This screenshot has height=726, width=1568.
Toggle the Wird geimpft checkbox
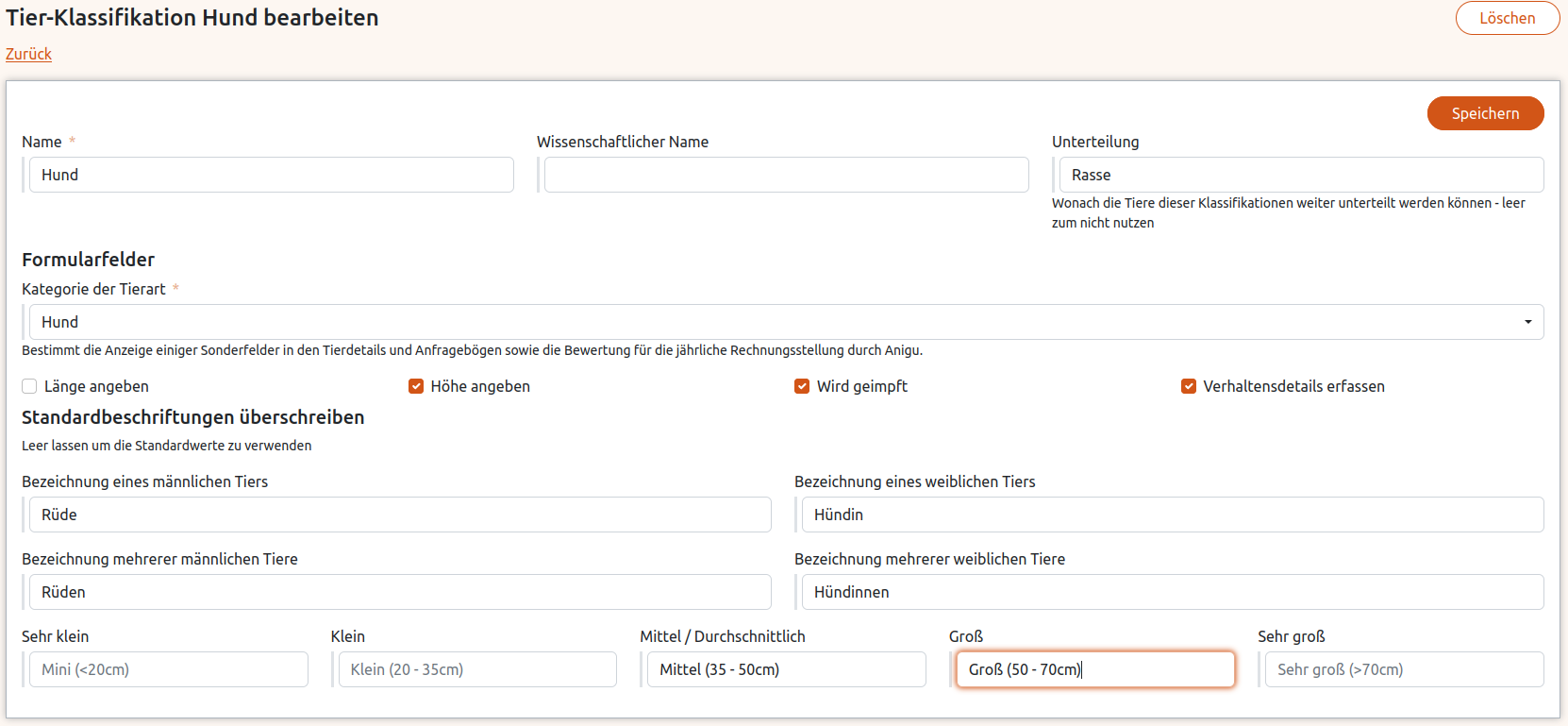[x=802, y=386]
